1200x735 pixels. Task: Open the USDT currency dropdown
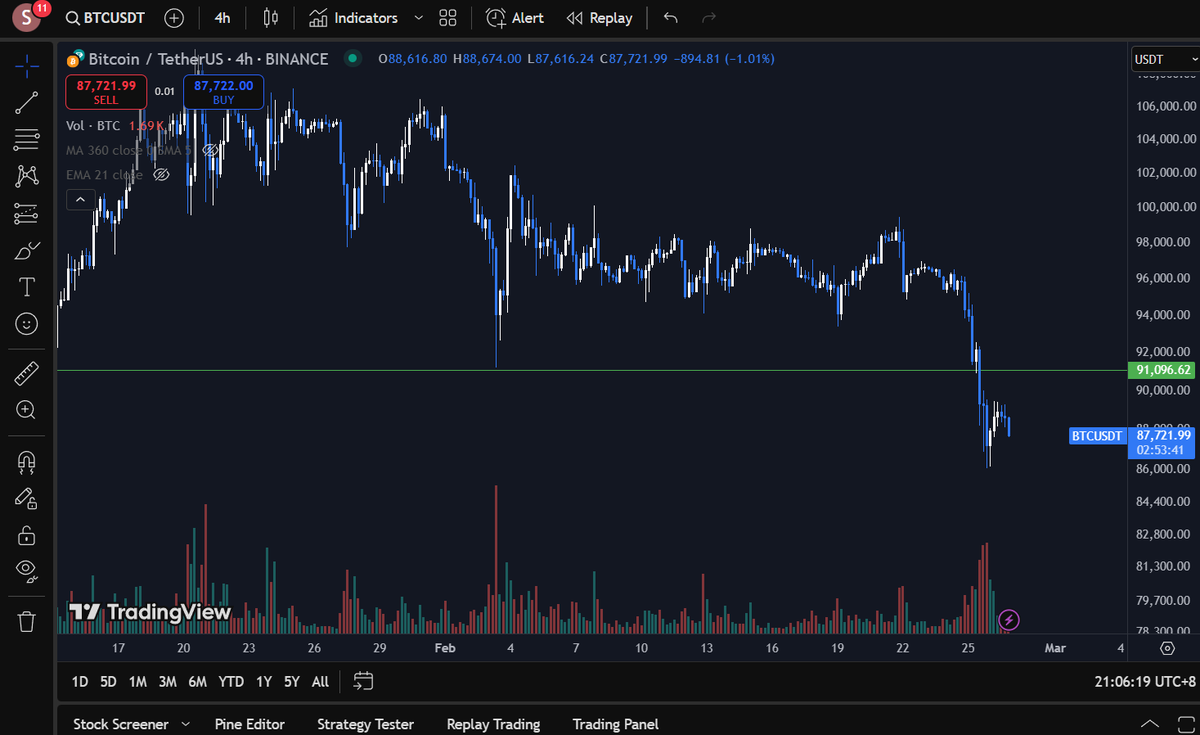[x=1163, y=59]
